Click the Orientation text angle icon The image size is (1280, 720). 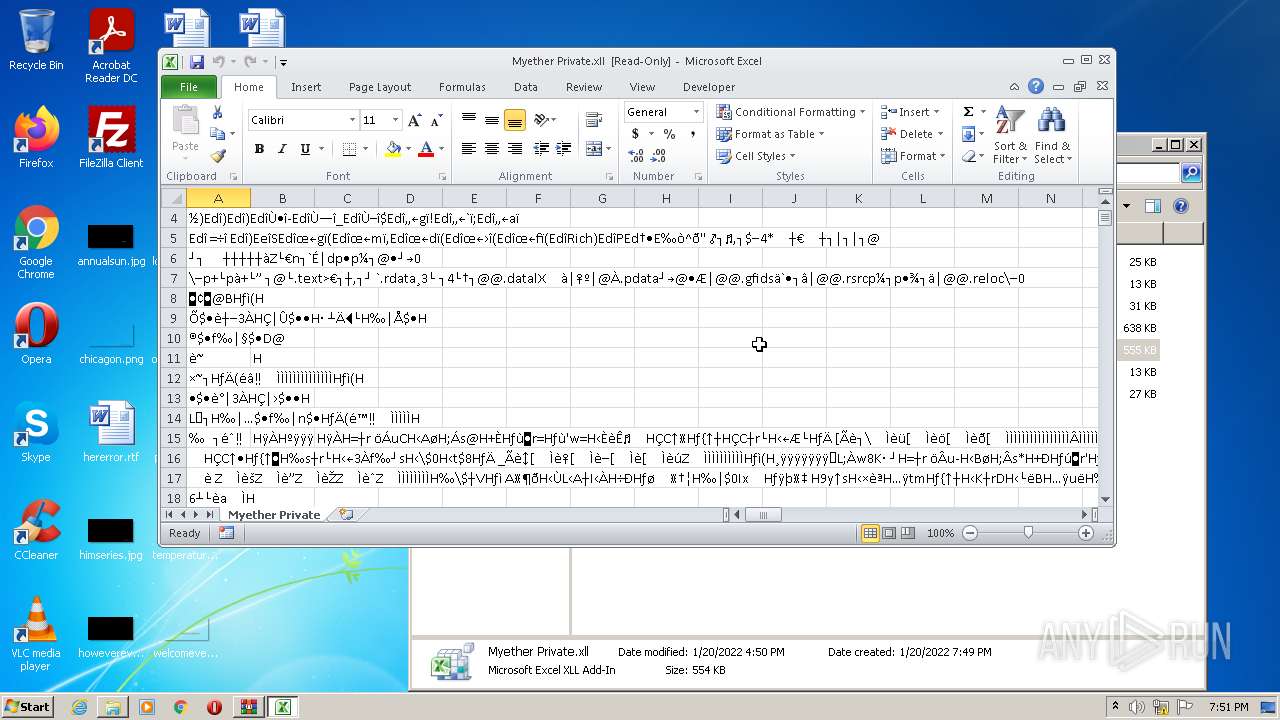point(541,120)
